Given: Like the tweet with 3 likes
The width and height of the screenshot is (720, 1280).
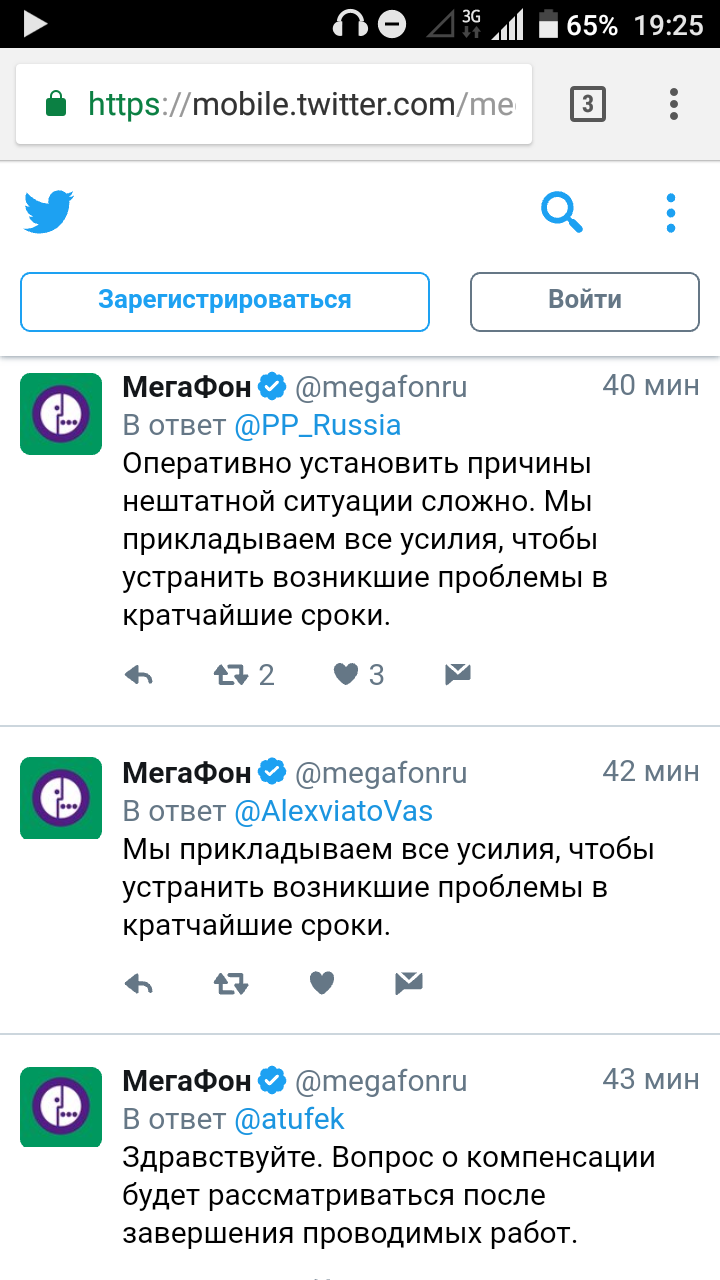Looking at the screenshot, I should [346, 675].
